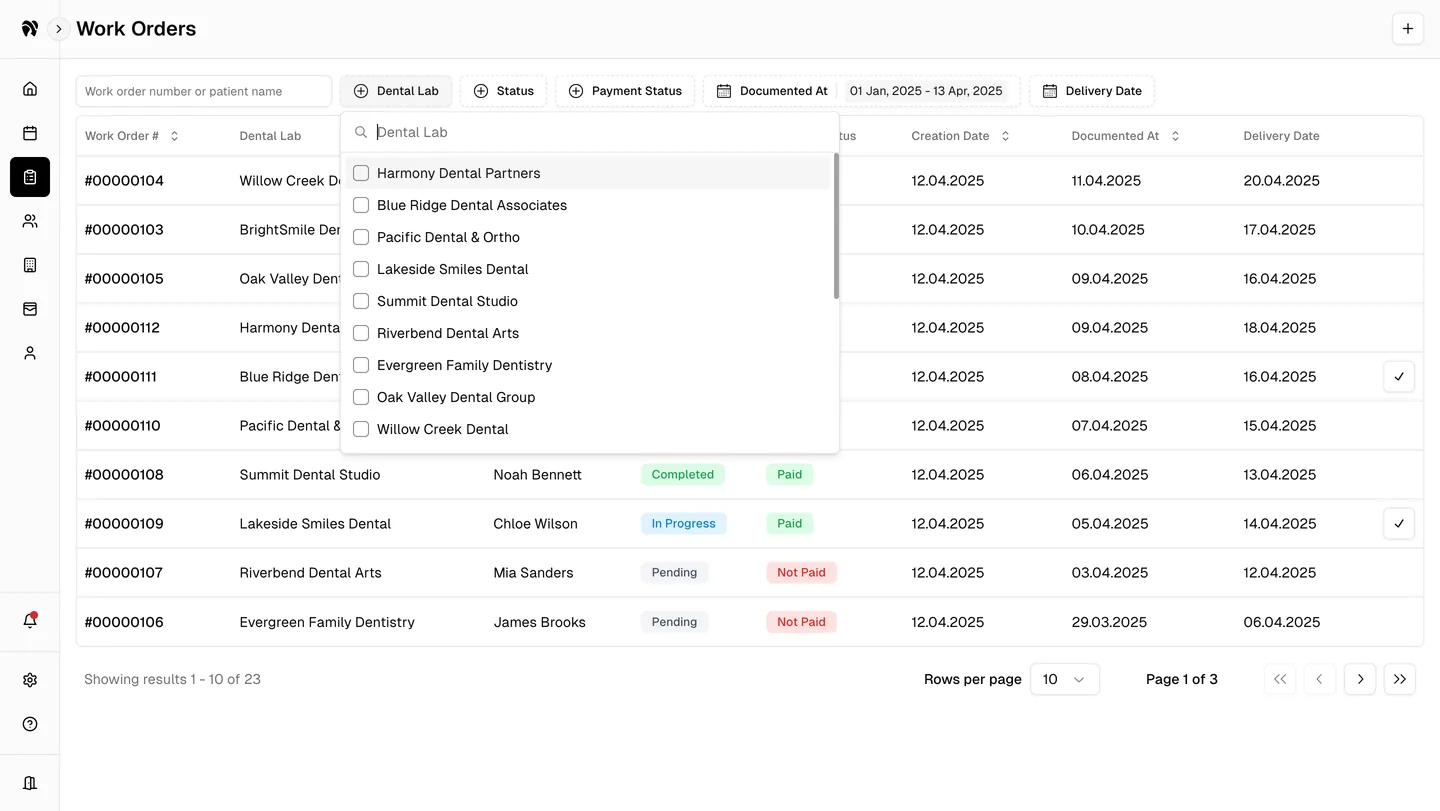Click the Completed status badge
1440x811 pixels.
tap(683, 475)
